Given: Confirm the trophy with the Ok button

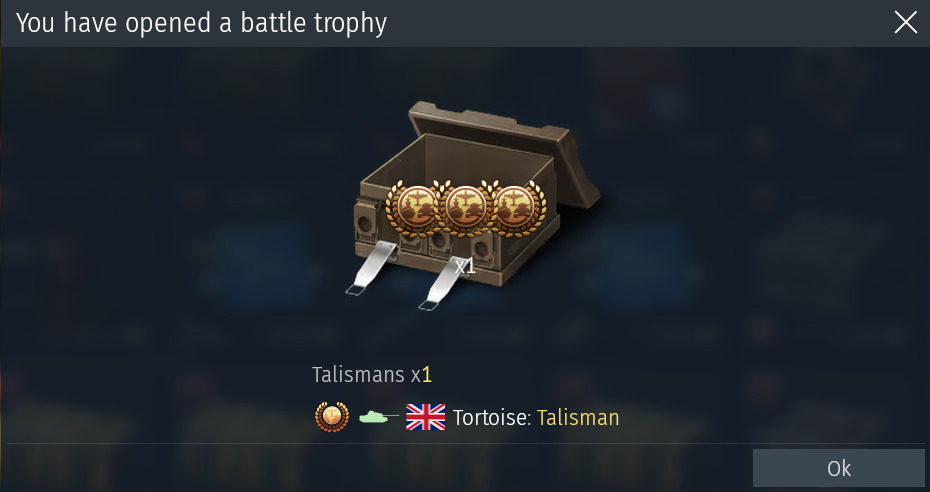Looking at the screenshot, I should pos(839,468).
